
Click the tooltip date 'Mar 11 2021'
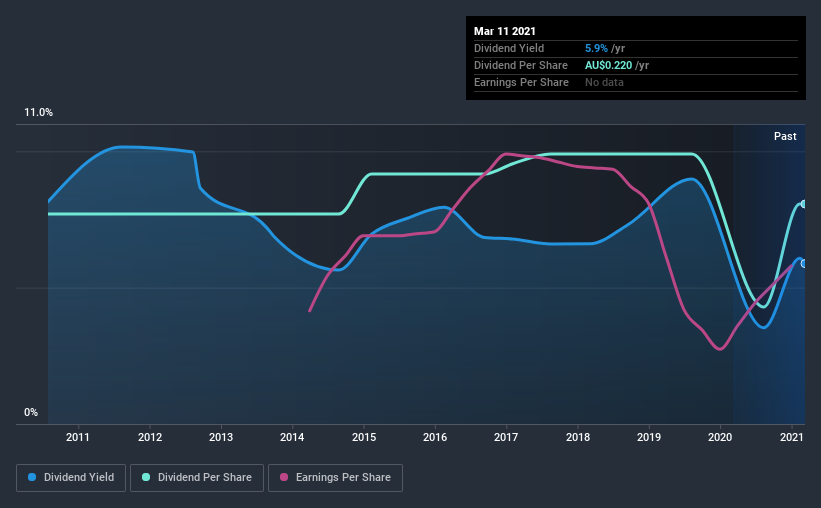tap(505, 31)
